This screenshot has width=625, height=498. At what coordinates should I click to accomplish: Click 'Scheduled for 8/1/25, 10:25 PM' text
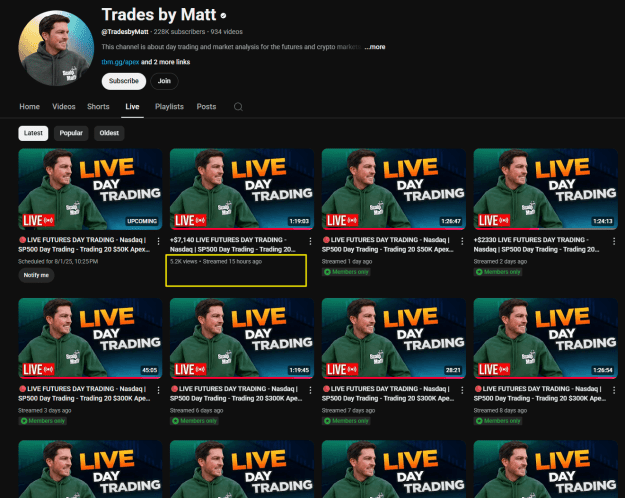58,262
